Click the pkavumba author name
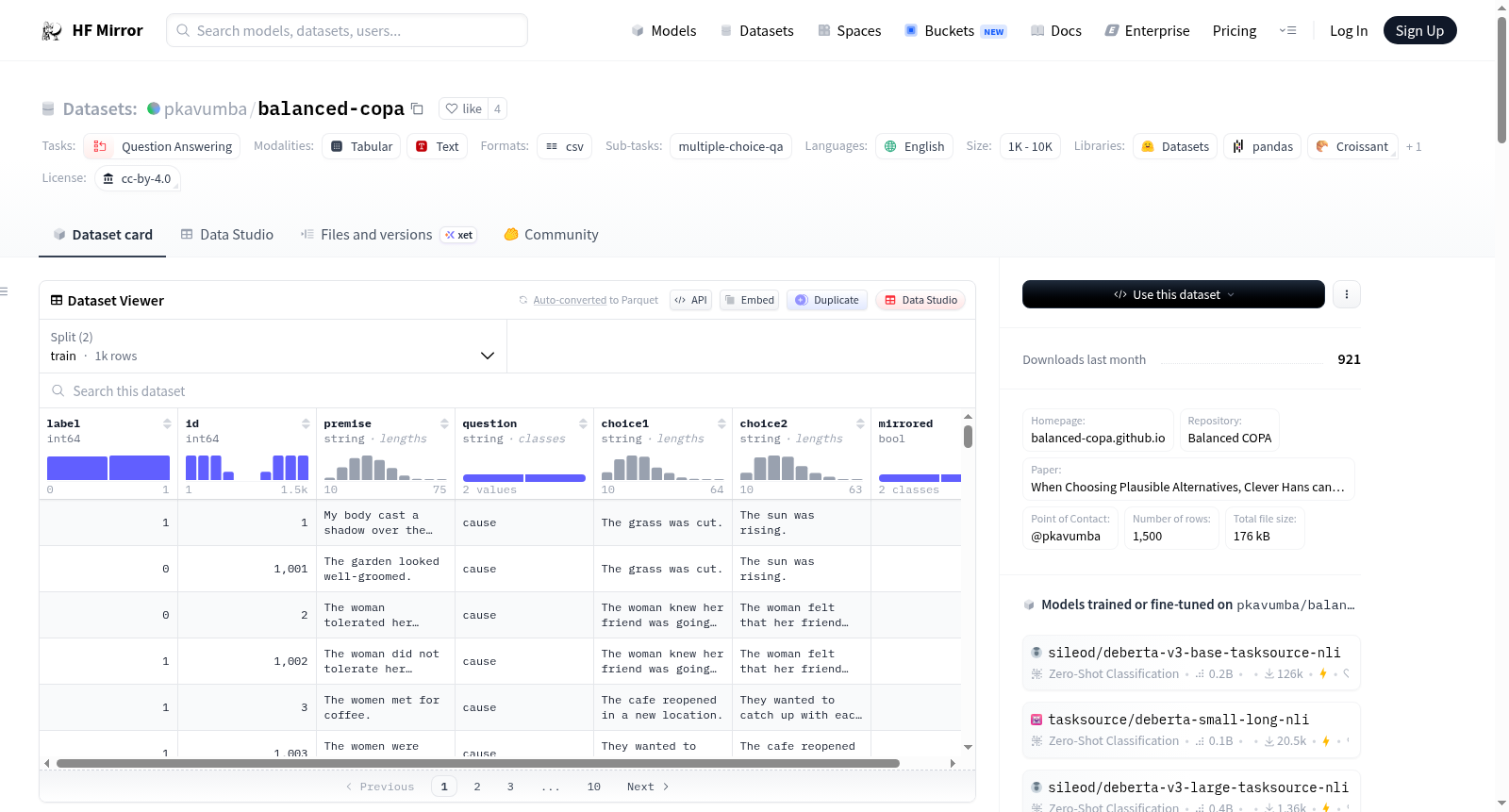This screenshot has width=1509, height=812. tap(206, 108)
